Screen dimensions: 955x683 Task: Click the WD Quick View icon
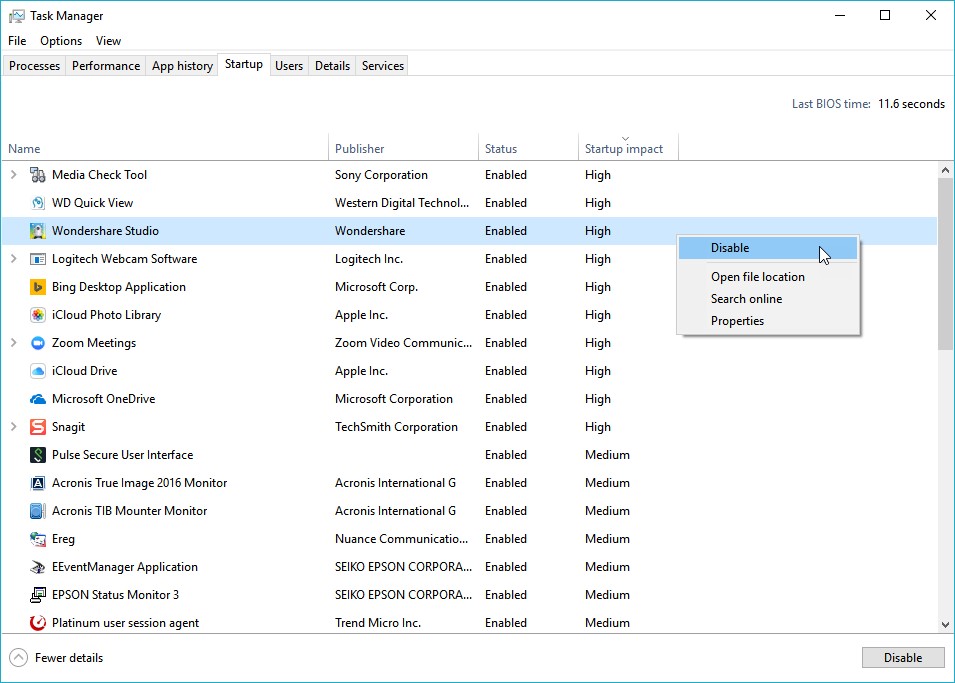pyautogui.click(x=38, y=203)
